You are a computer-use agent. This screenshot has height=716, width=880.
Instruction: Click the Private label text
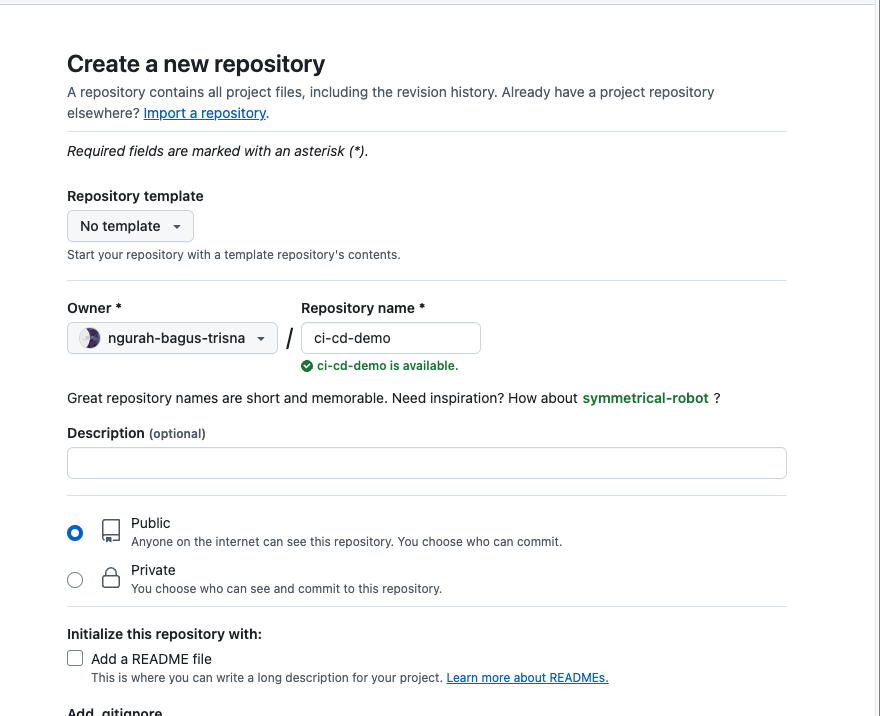pos(153,570)
